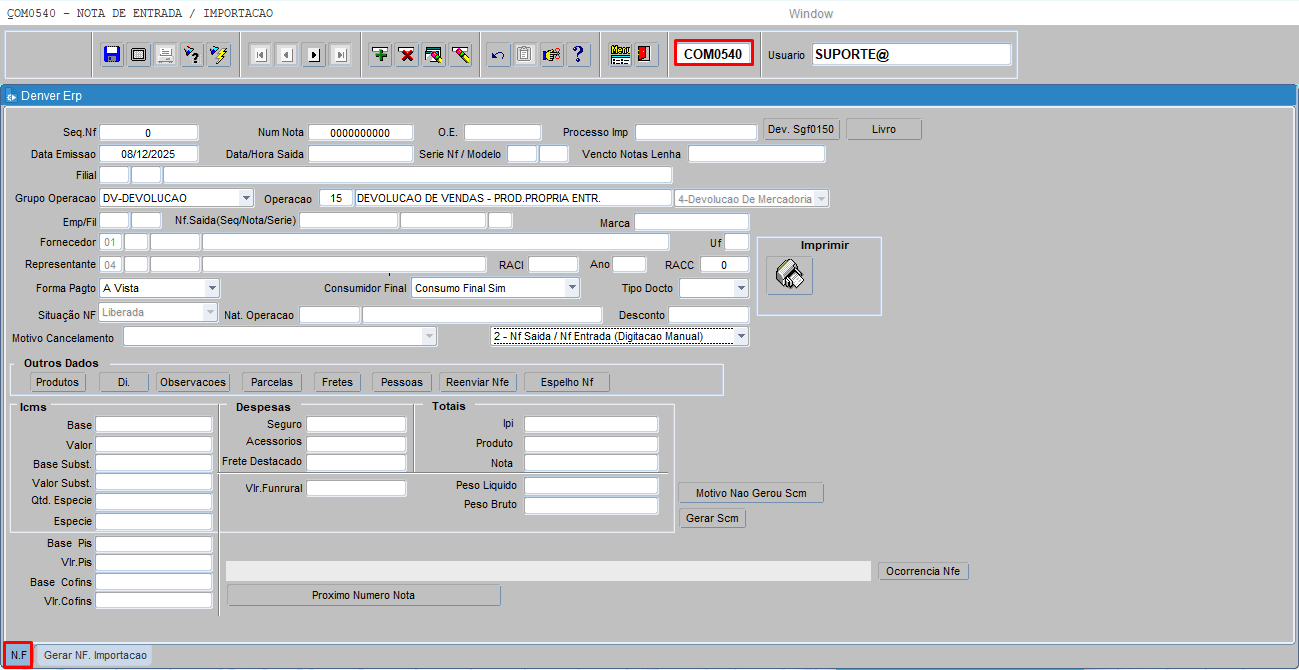Click the green plus insert record icon
This screenshot has width=1299, height=670.
pos(380,55)
